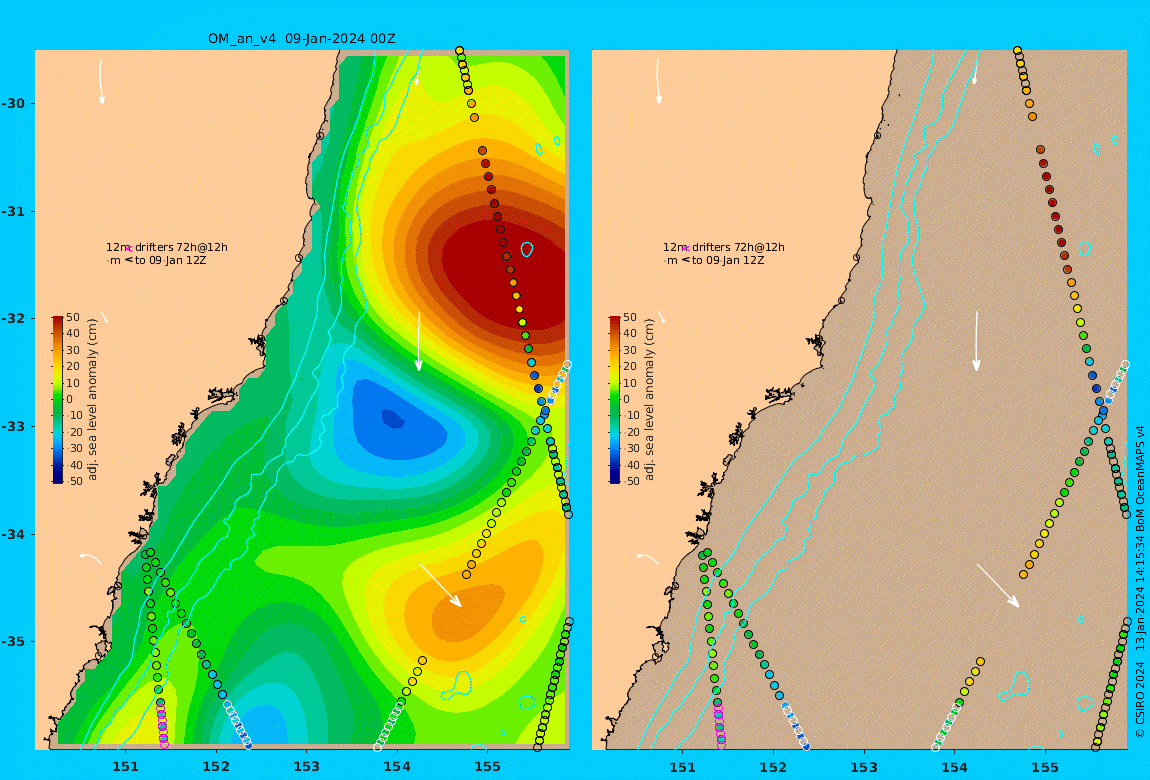The height and width of the screenshot is (780, 1150).
Task: Click the "-32" latitude label
Action: click(12, 318)
